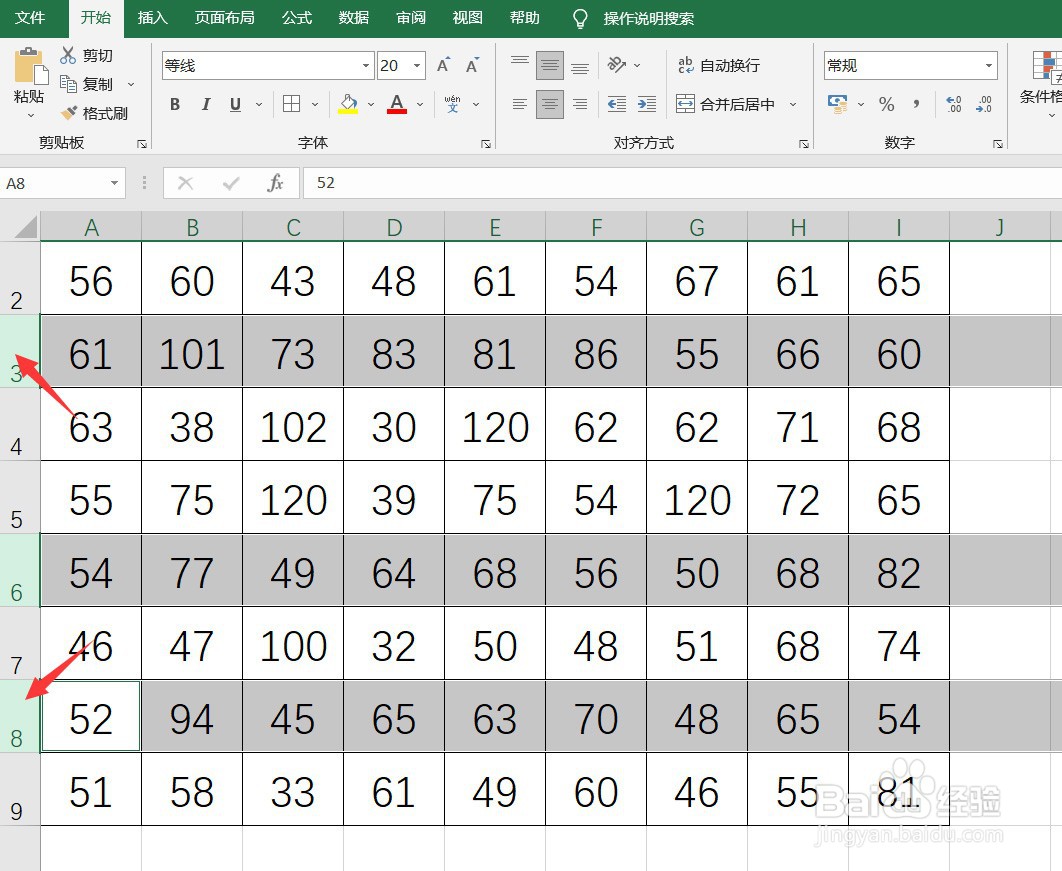Screen dimensions: 1062x871
Task: Expand the font color palette arrow
Action: [420, 104]
